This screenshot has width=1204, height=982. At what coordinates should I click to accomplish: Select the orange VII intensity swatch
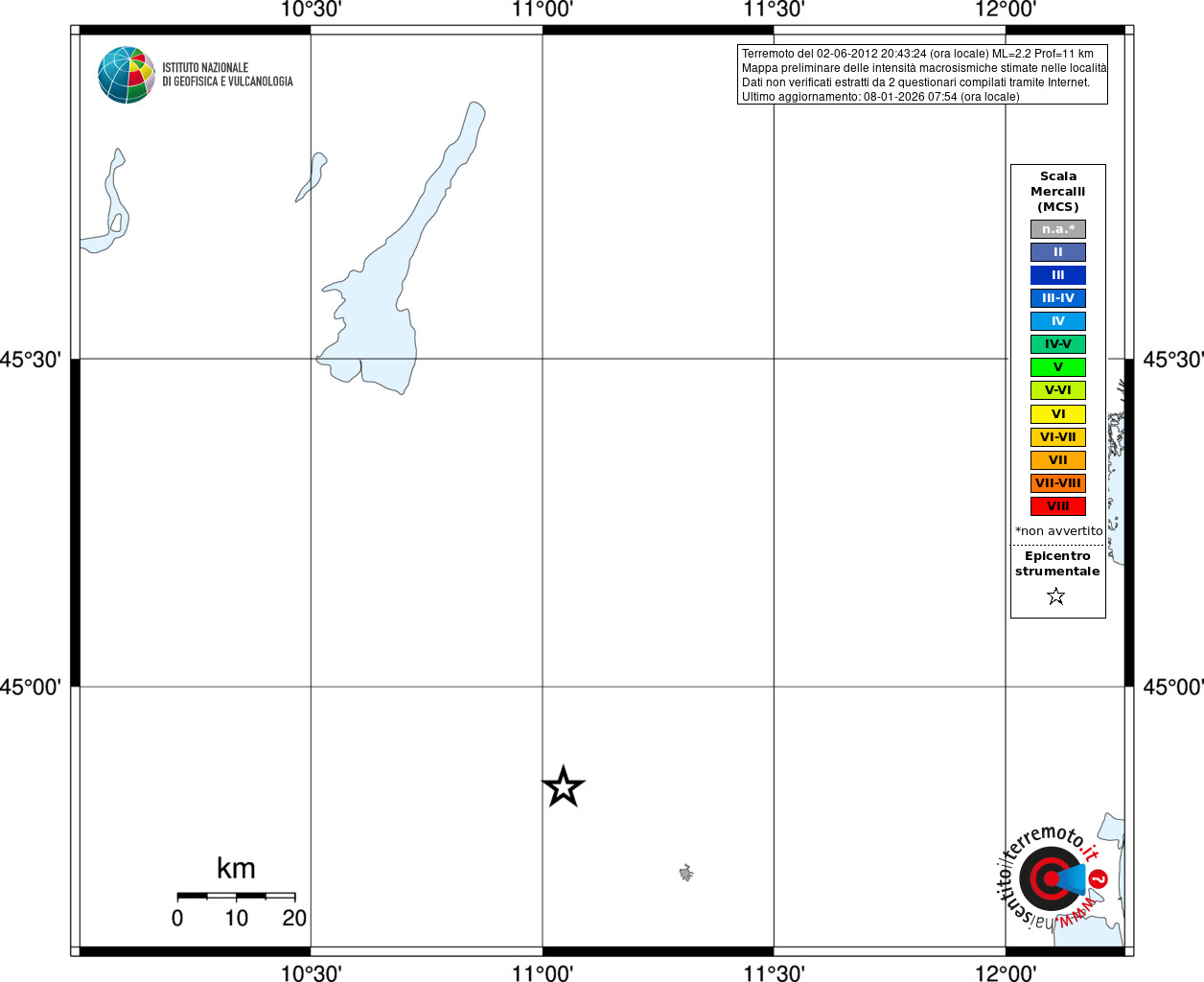click(1058, 460)
